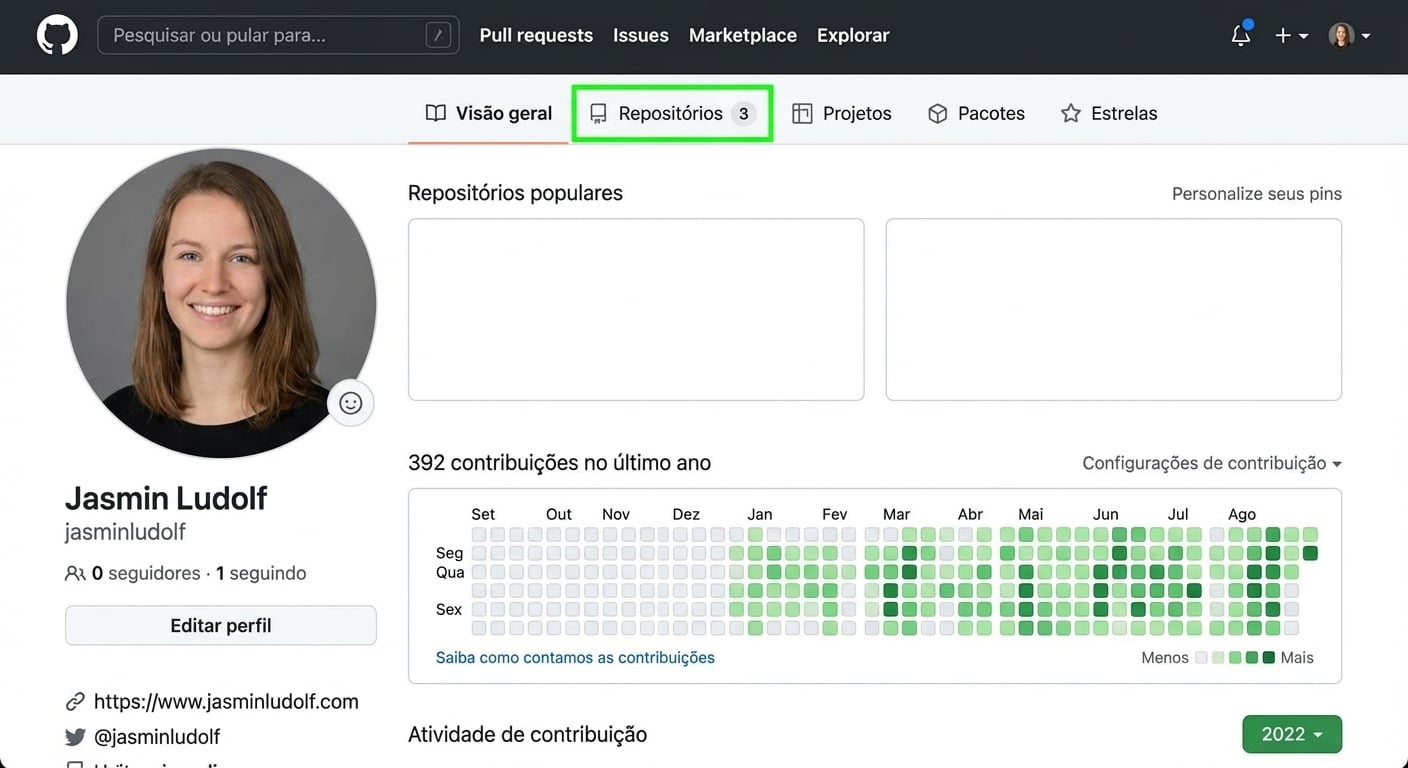
Task: Click the chain link icon beside website
Action: 75,701
